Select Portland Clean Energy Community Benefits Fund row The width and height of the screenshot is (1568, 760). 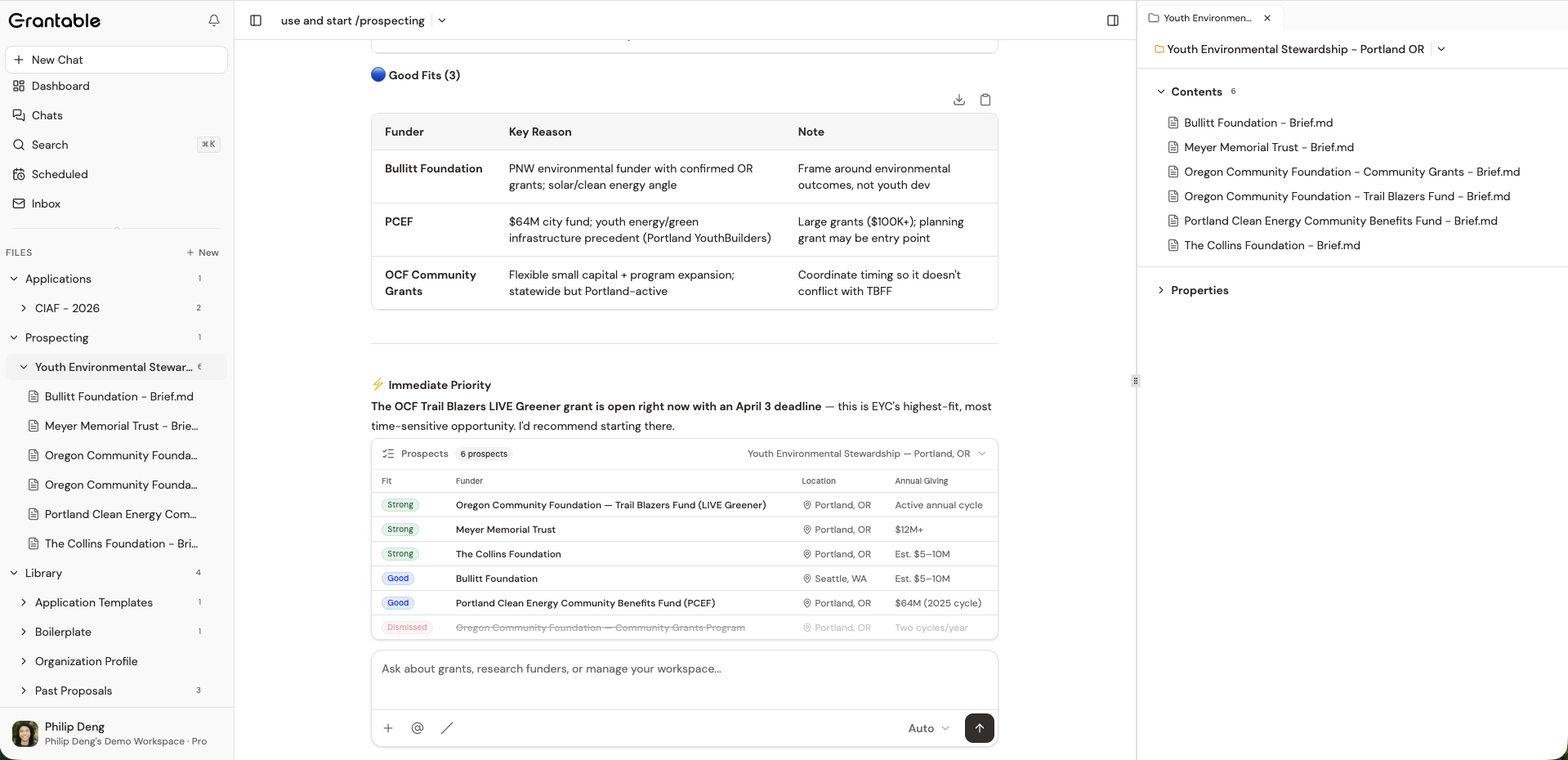(685, 603)
